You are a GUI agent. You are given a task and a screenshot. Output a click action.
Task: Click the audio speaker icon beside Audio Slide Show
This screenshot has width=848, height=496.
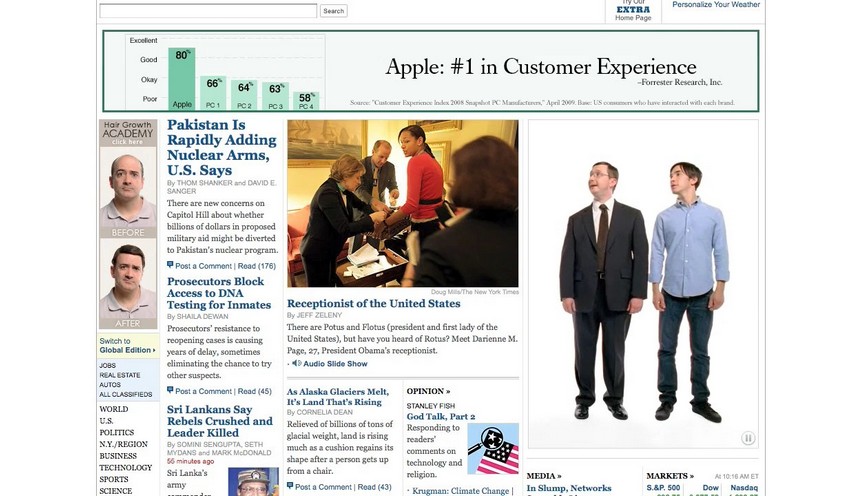coord(297,363)
